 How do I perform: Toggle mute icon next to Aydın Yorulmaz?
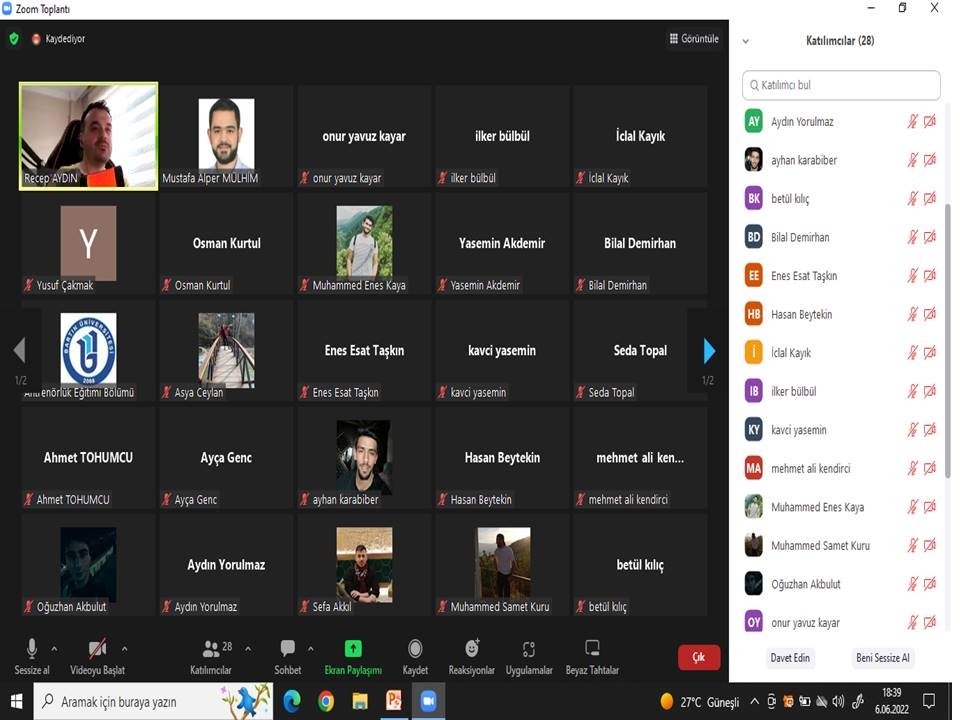click(912, 122)
